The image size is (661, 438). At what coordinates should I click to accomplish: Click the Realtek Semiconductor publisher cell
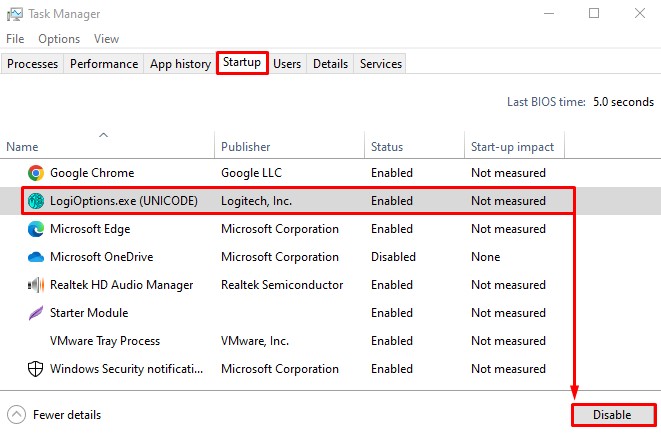(x=282, y=285)
